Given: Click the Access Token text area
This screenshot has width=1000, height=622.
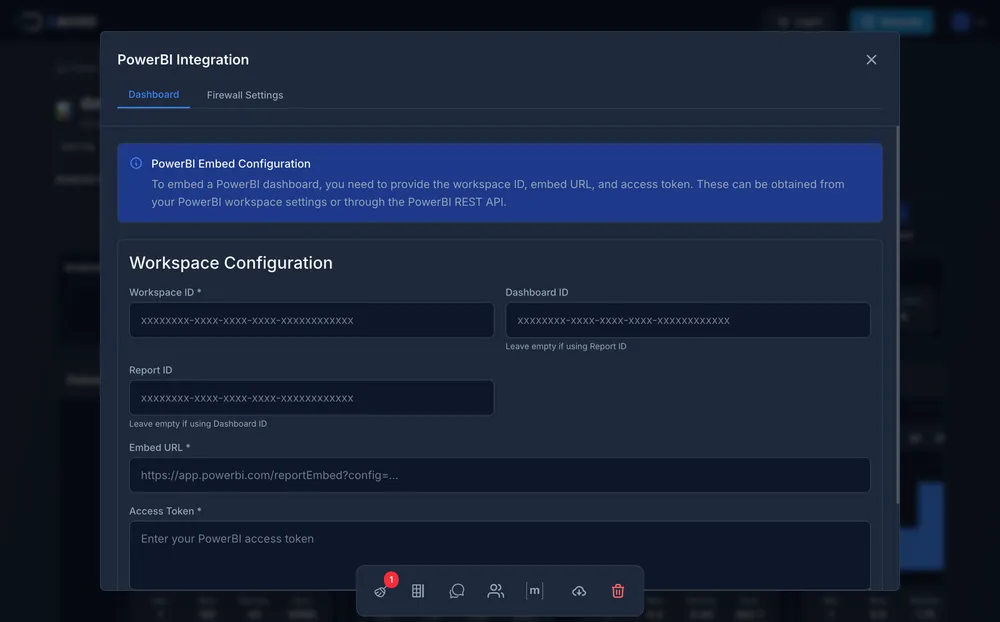Looking at the screenshot, I should point(499,555).
